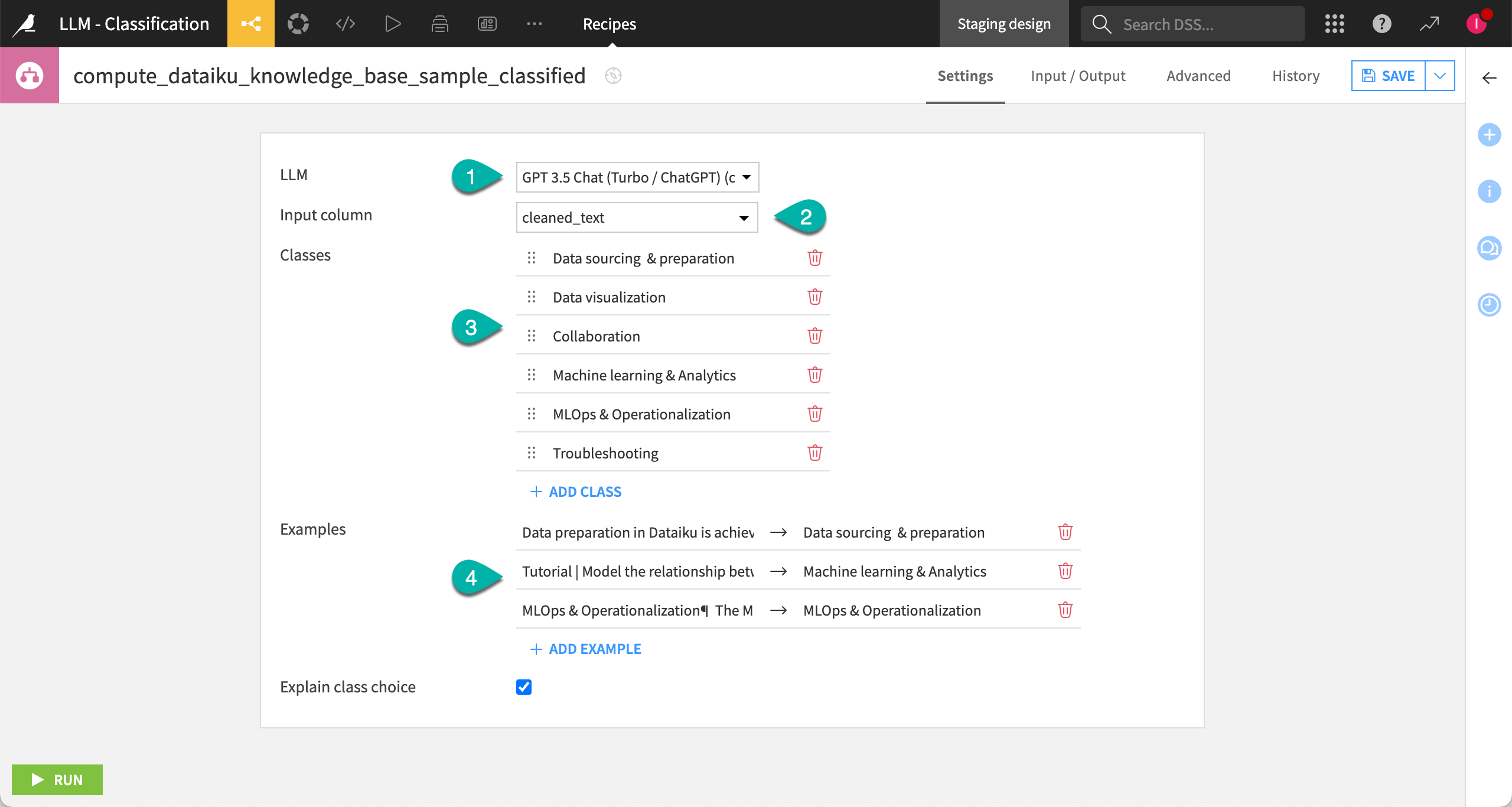Image resolution: width=1512 pixels, height=807 pixels.
Task: Click ADD EXAMPLE link
Action: coord(585,649)
